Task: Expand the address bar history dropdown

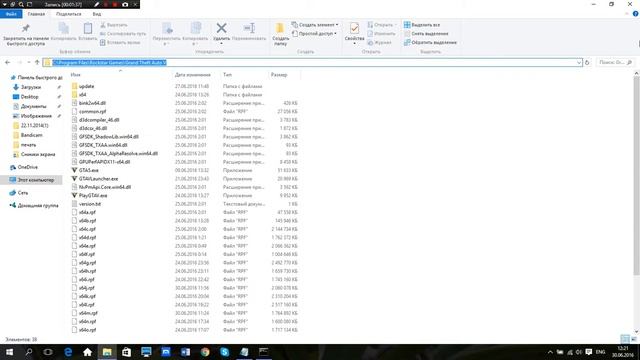Action: [x=579, y=62]
